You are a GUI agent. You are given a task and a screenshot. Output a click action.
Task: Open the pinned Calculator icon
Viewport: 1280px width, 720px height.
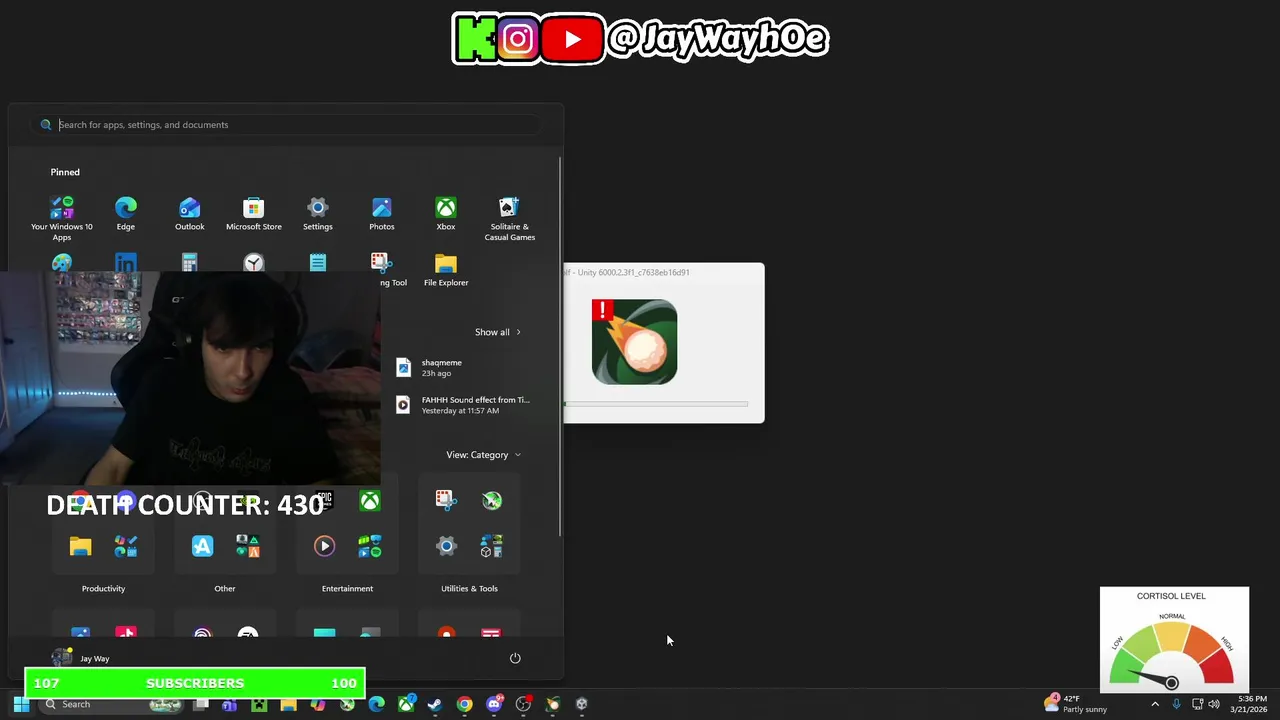coord(190,263)
